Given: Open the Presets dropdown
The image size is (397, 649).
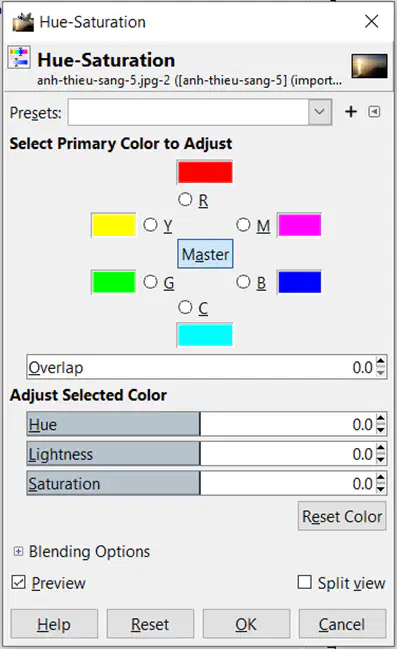Looking at the screenshot, I should [200, 112].
